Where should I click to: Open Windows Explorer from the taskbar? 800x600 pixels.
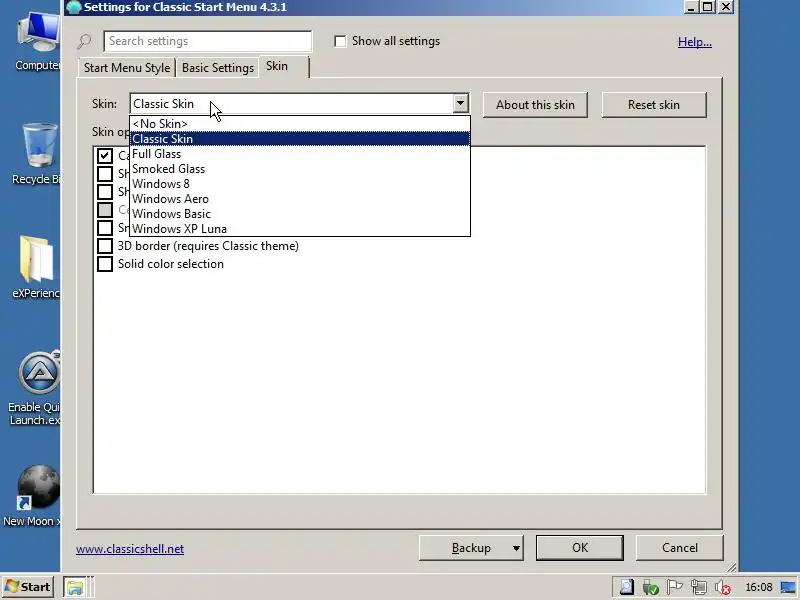click(74, 587)
